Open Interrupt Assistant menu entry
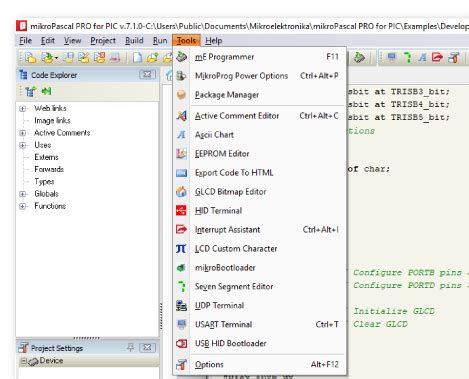This screenshot has height=379, width=469. point(259,230)
